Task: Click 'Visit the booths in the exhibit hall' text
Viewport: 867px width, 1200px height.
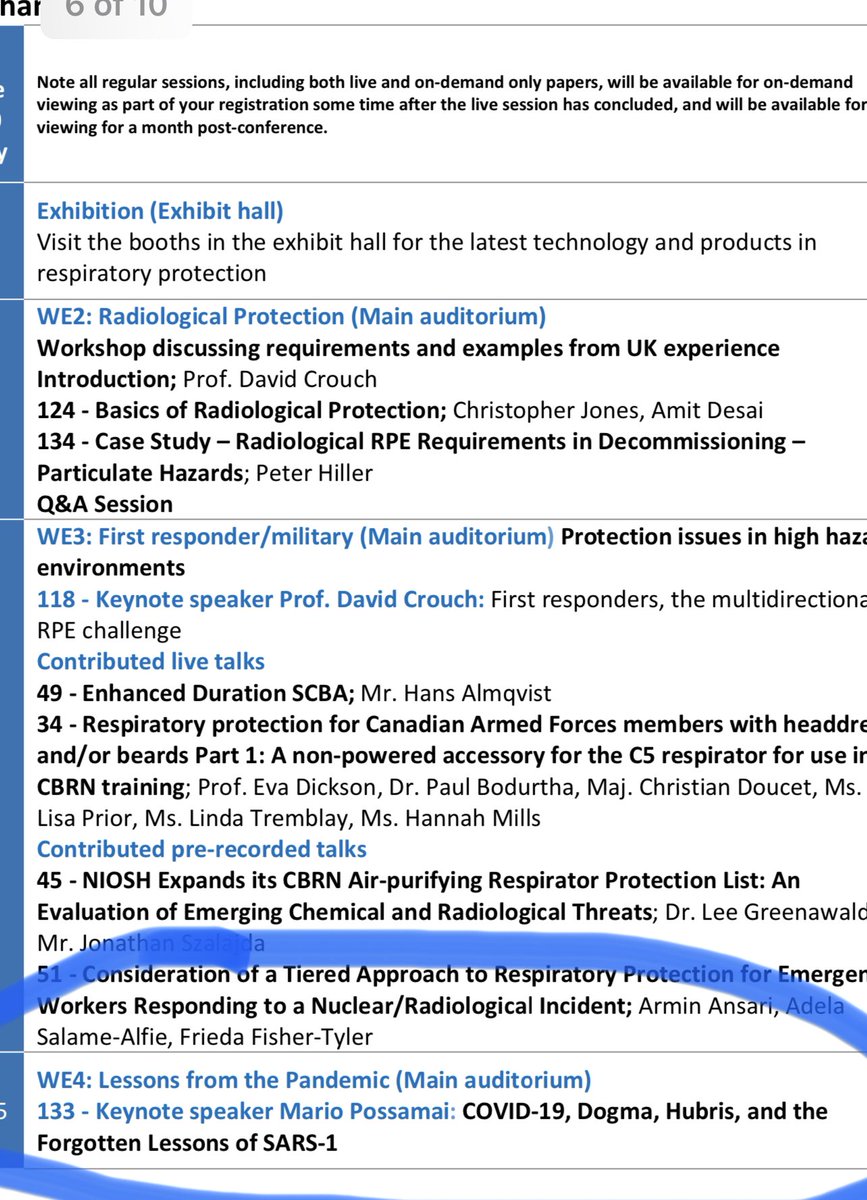Action: 427,242
